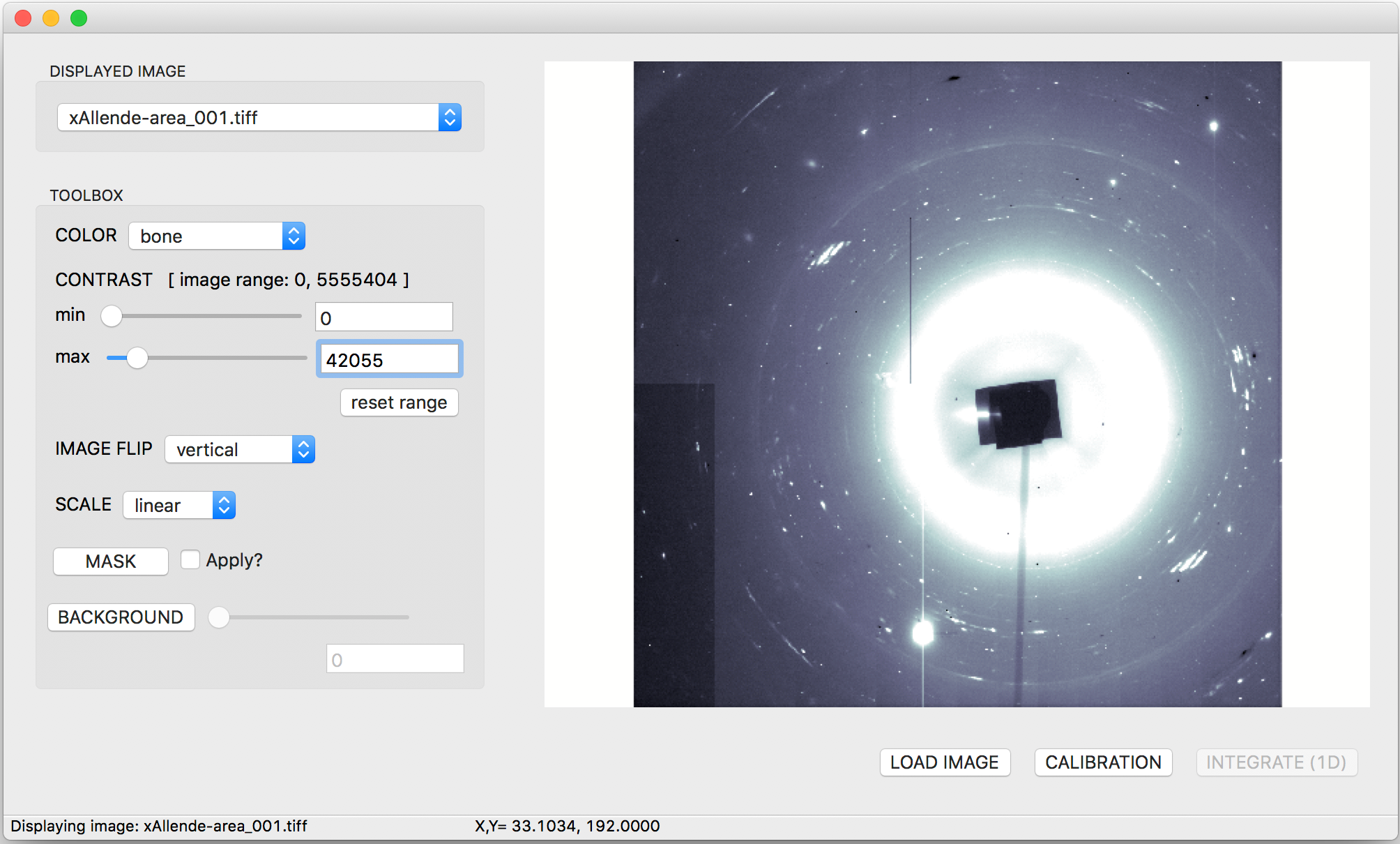The image size is (1400, 844).
Task: Click the LOAD IMAGE button
Action: 945,762
